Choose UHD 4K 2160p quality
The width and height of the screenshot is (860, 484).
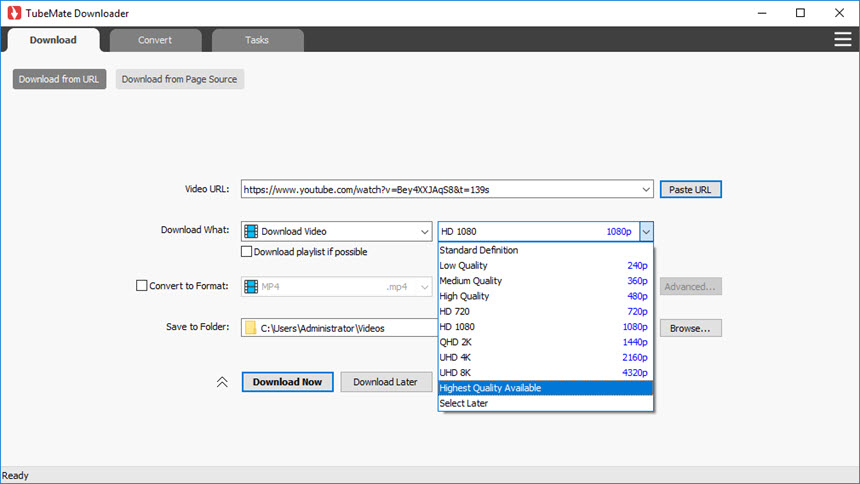[x=545, y=357]
